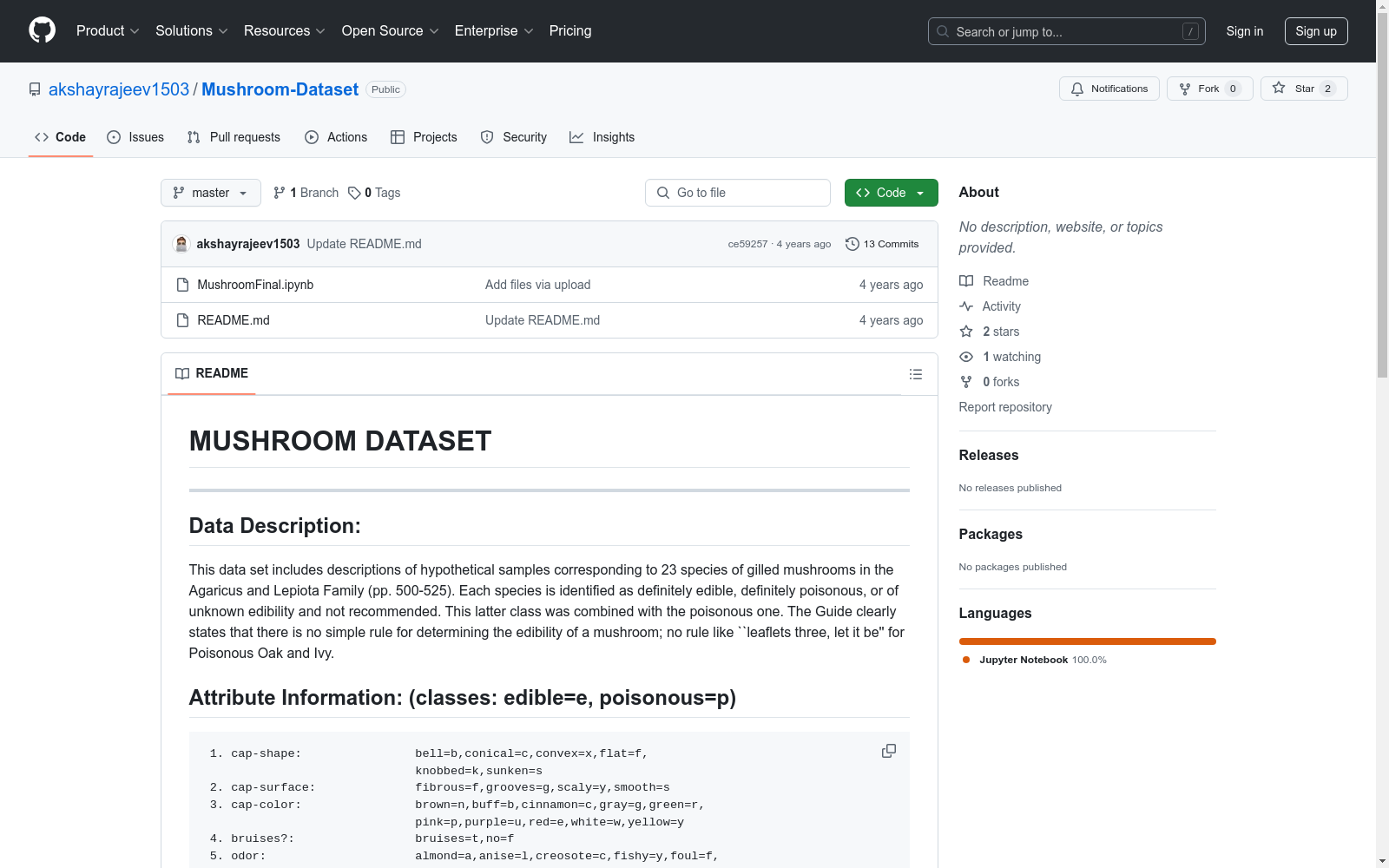Viewport: 1389px width, 868px height.
Task: Click the commit history clock icon
Action: coord(852,244)
